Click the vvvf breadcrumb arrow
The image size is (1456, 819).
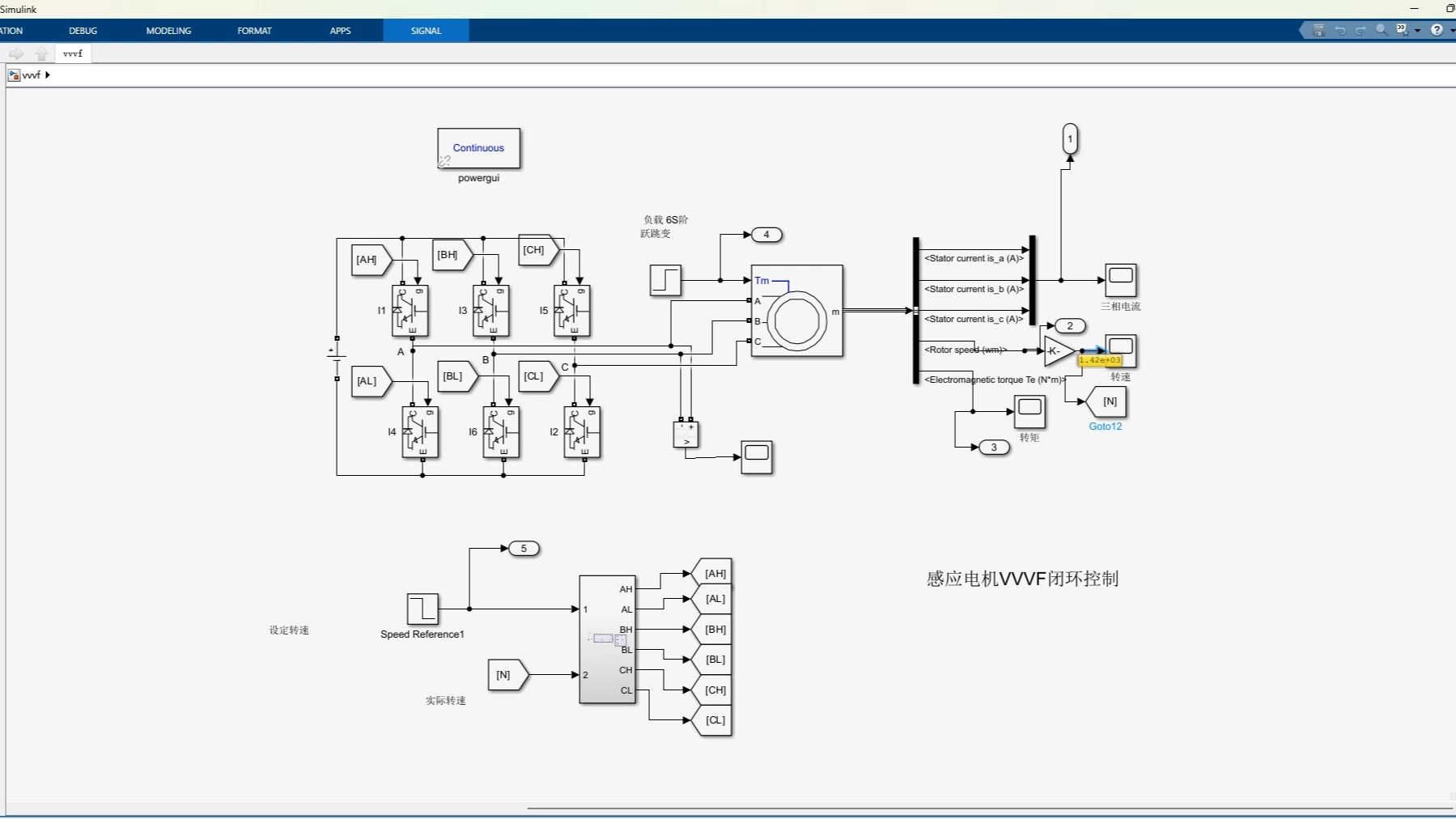click(x=47, y=74)
